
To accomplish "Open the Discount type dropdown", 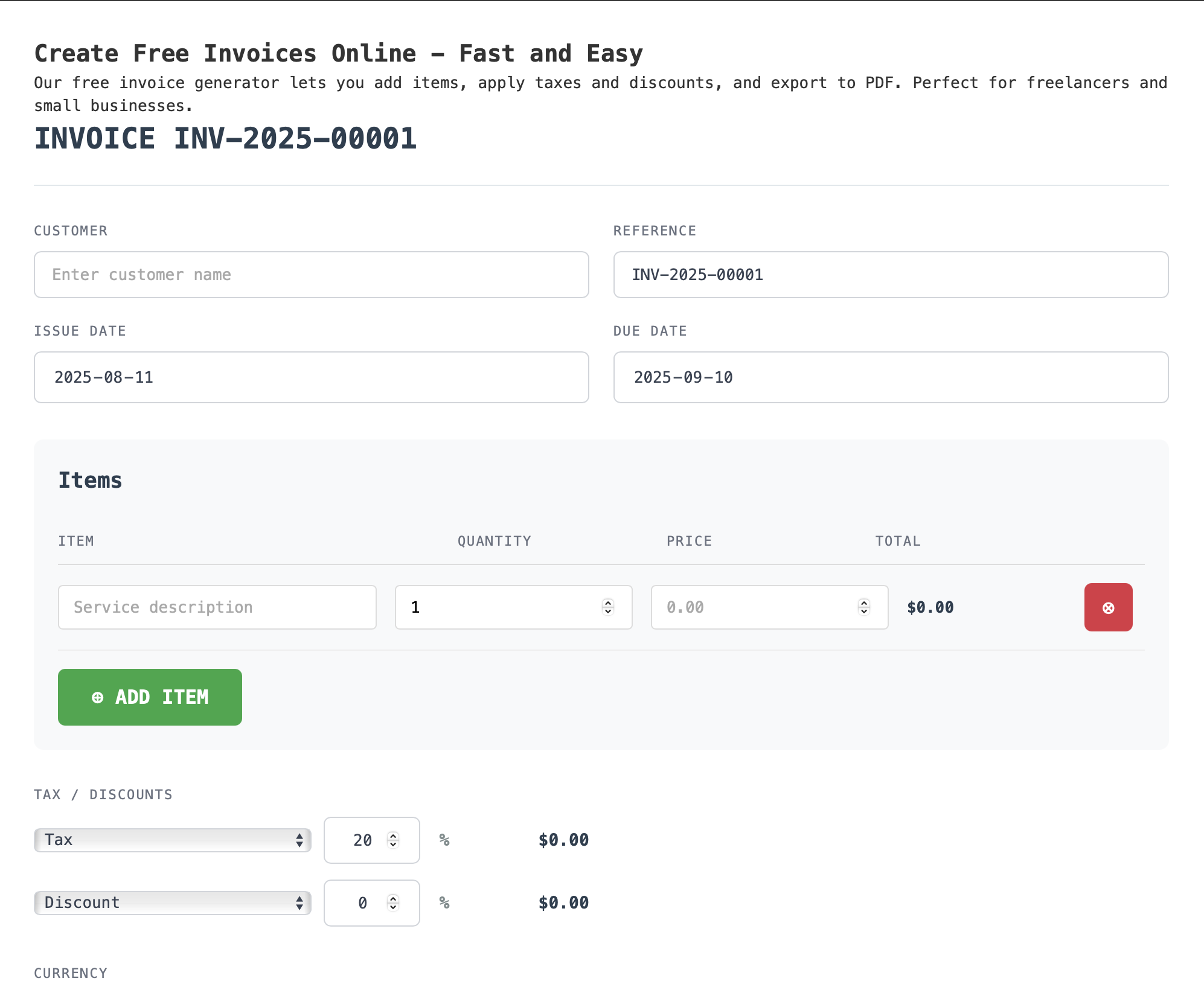I will [173, 903].
